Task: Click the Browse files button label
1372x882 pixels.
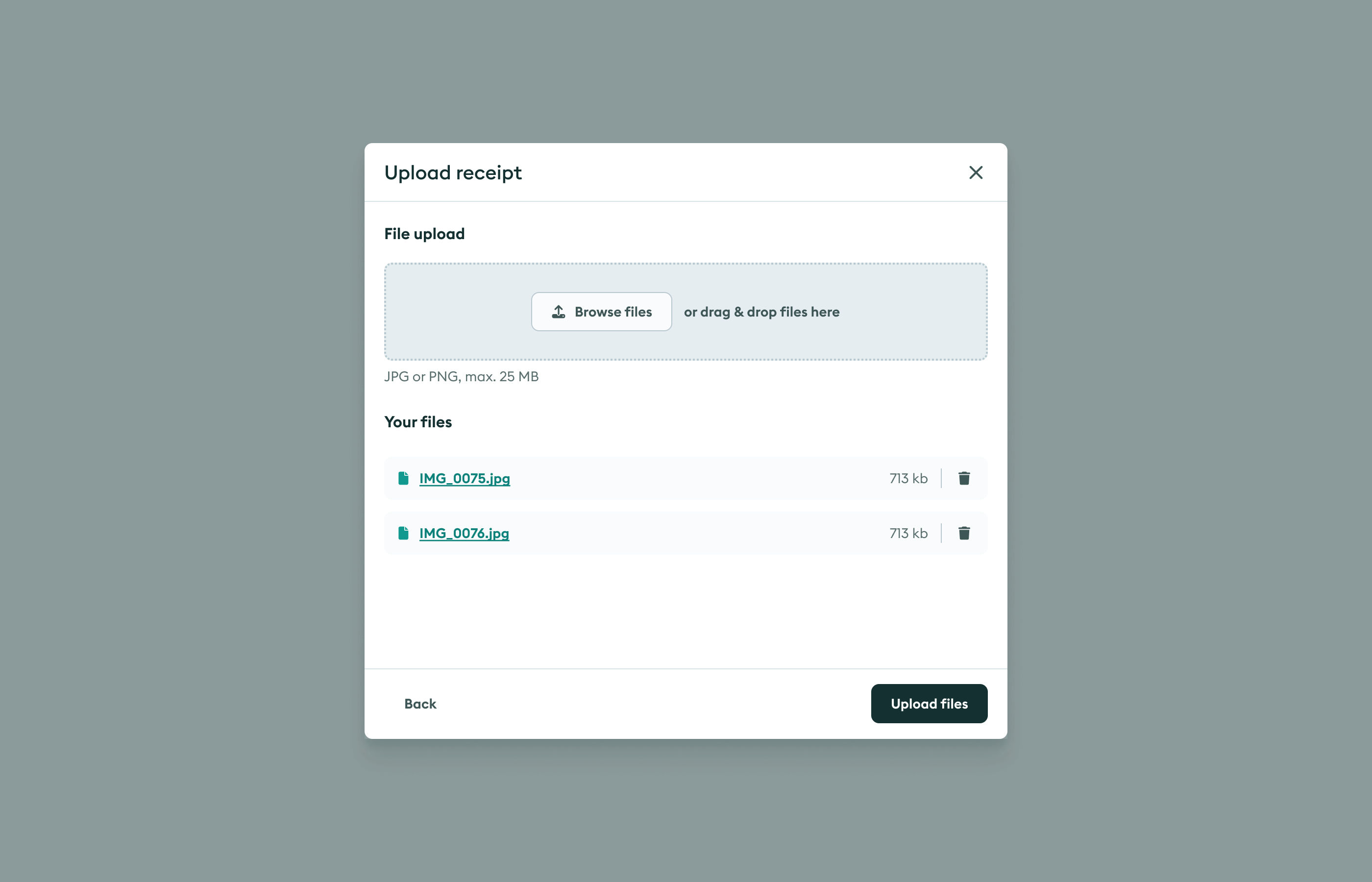Action: [613, 312]
